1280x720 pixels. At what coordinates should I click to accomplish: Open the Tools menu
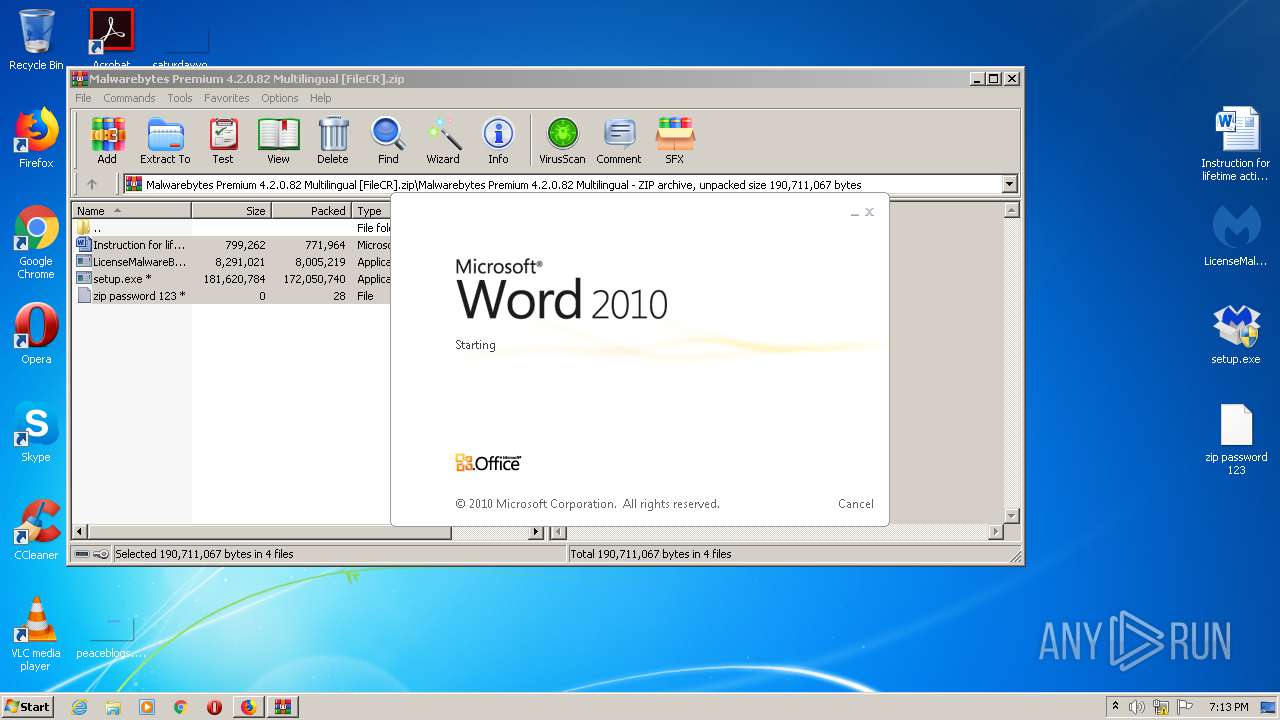(x=180, y=98)
